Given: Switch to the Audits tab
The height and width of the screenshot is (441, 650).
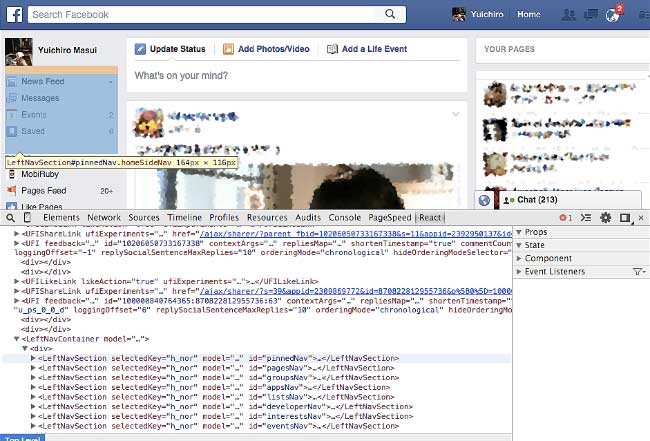Looking at the screenshot, I should tap(308, 218).
